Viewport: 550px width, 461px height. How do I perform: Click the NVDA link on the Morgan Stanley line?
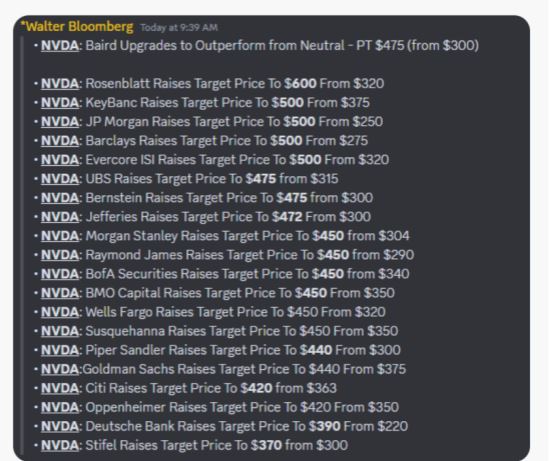coord(60,236)
